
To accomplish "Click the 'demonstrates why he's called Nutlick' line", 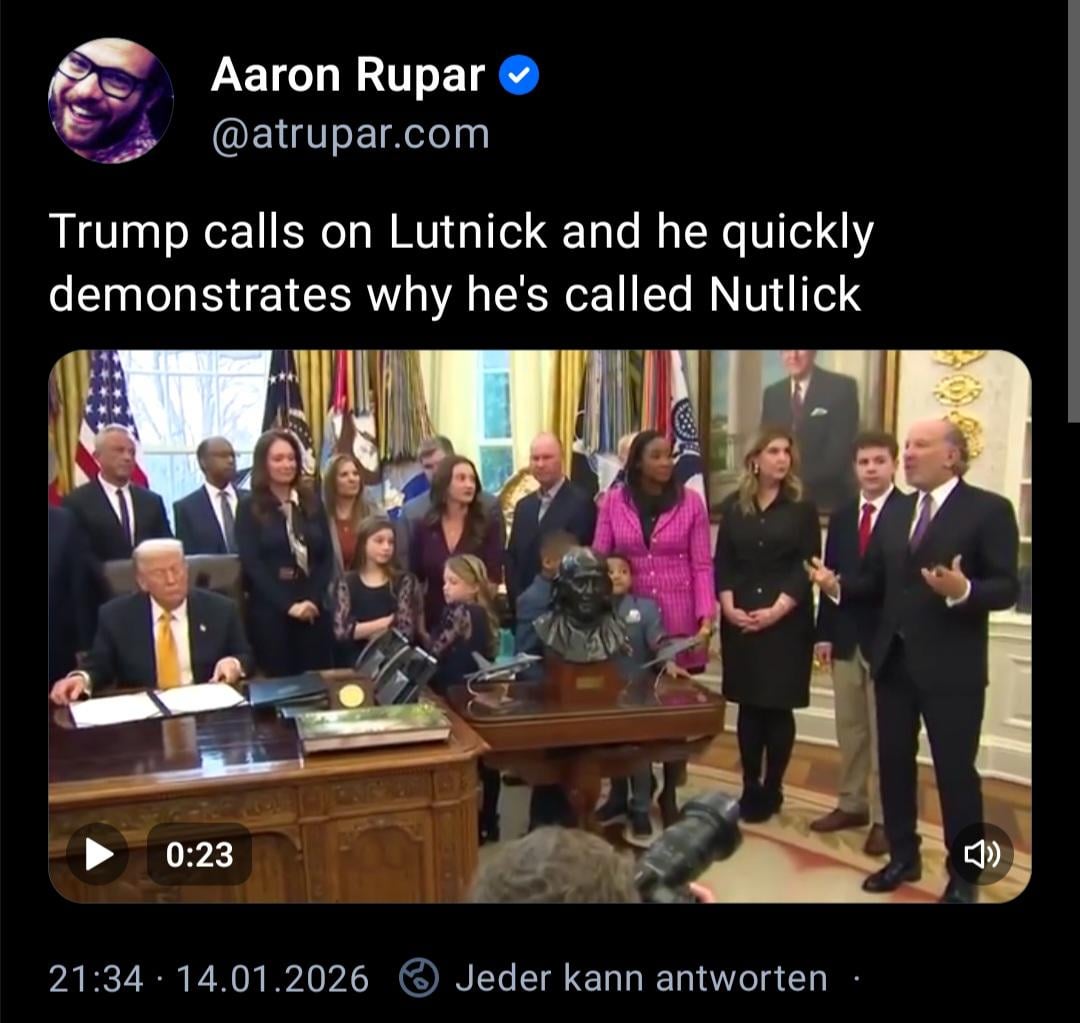I will [455, 295].
